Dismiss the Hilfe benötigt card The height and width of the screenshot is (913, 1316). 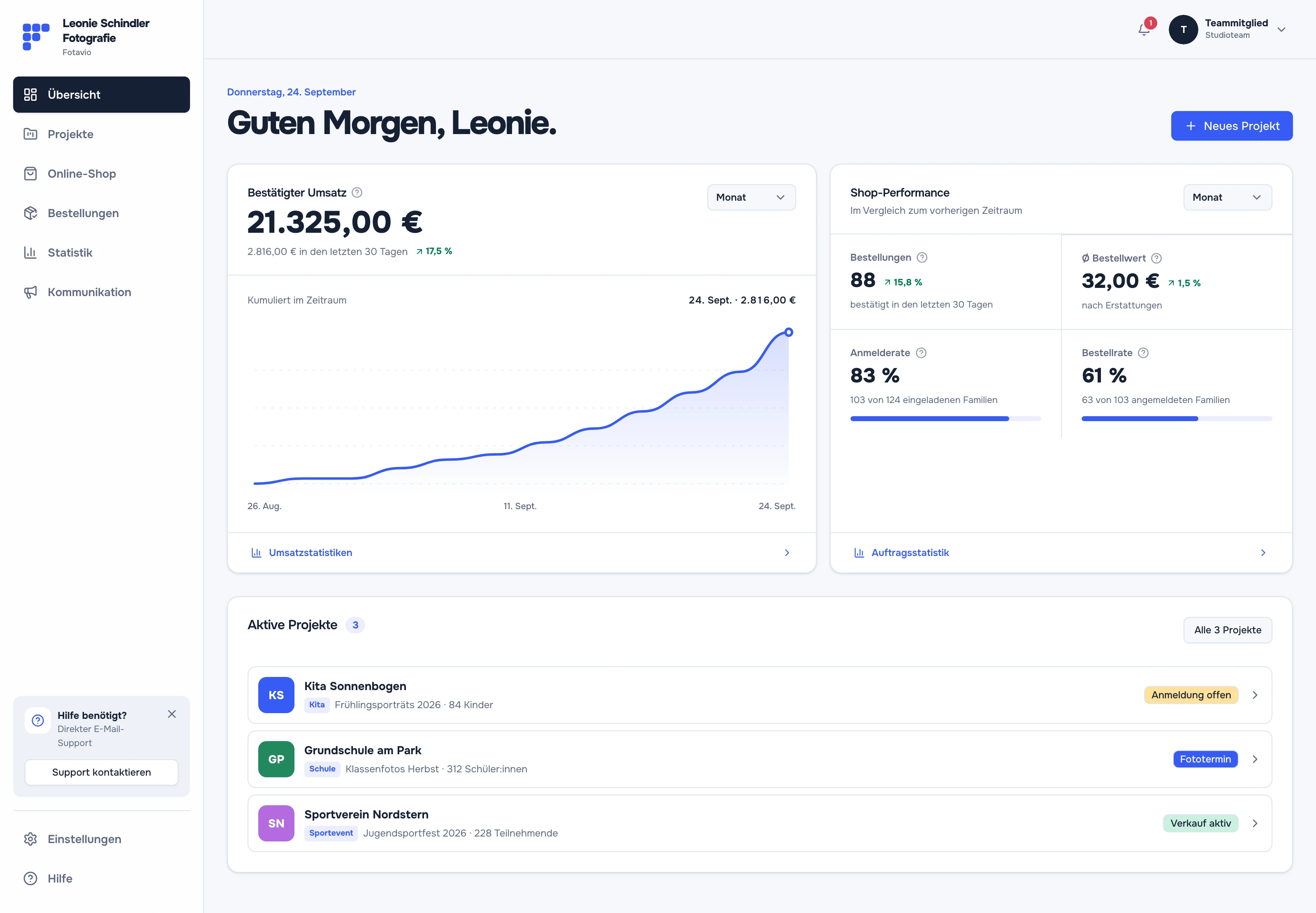(x=171, y=714)
